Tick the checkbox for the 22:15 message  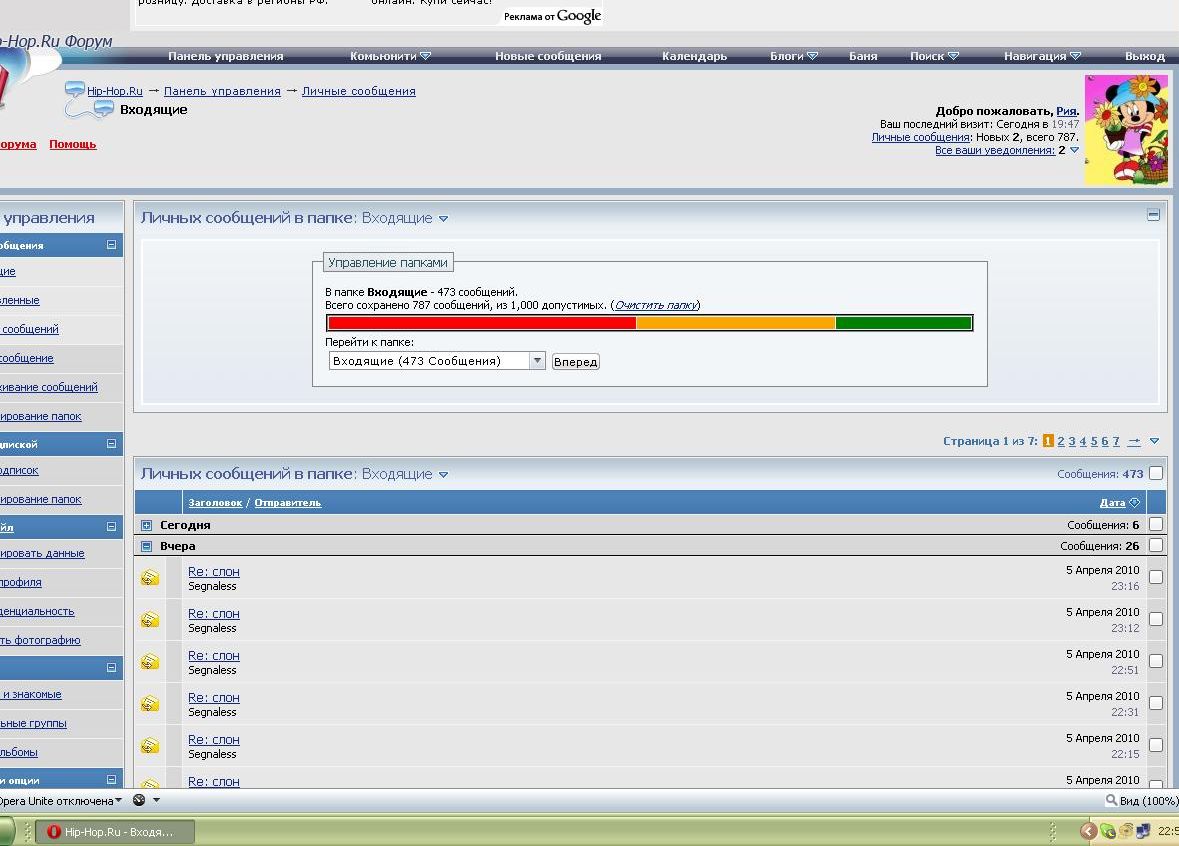tap(1156, 745)
